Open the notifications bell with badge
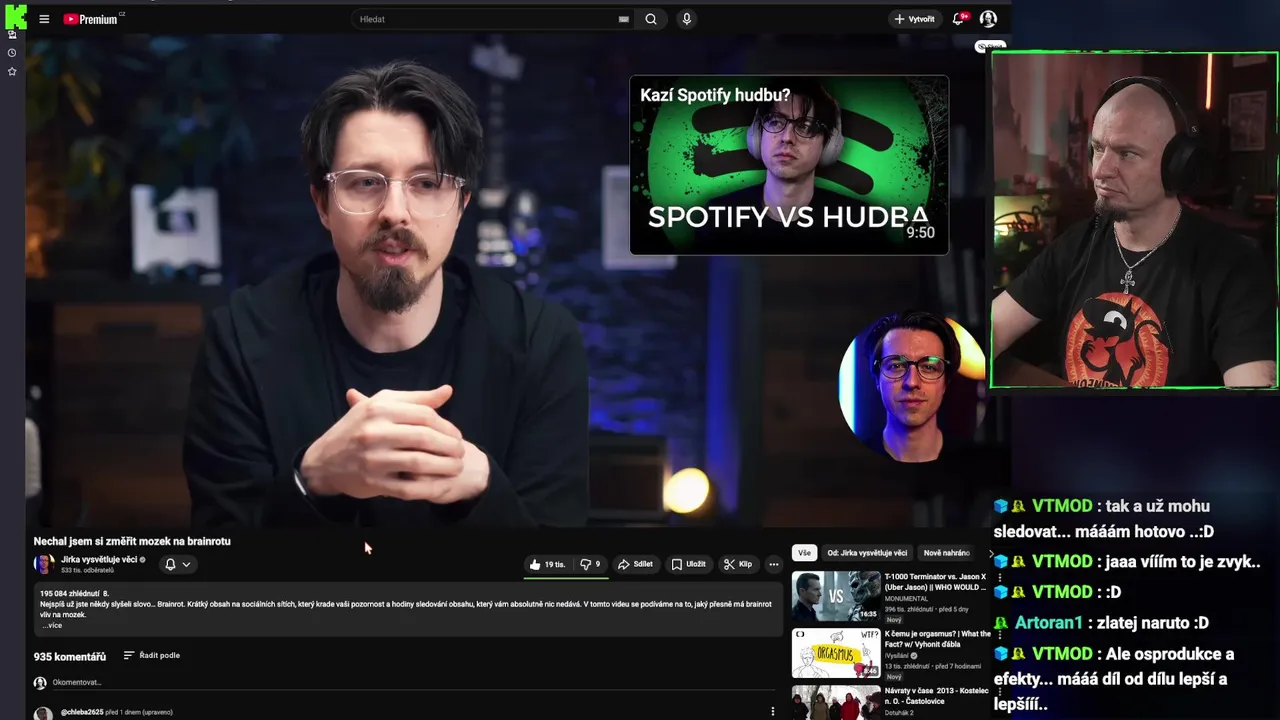The width and height of the screenshot is (1280, 720). coord(960,19)
